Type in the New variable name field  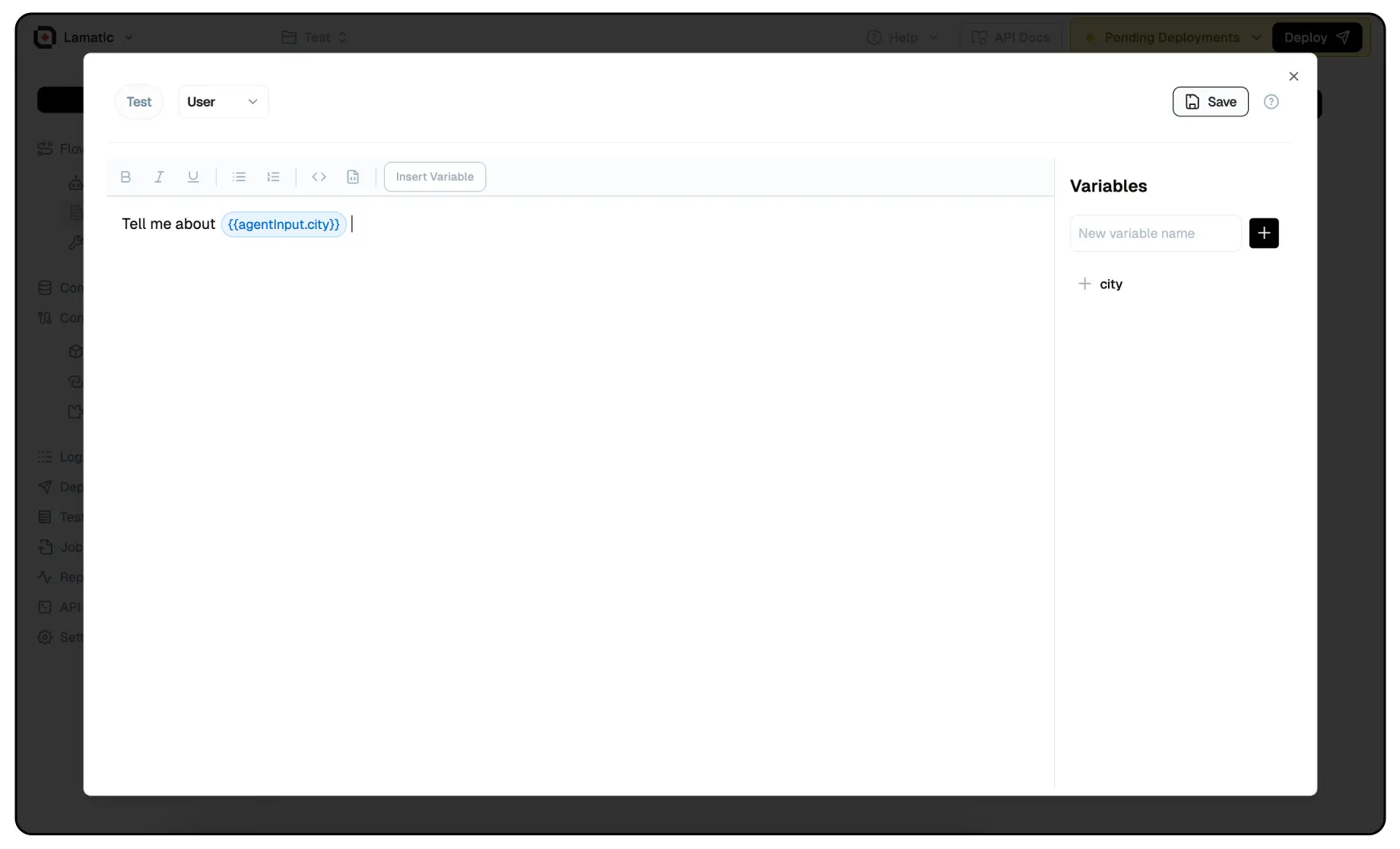1154,233
